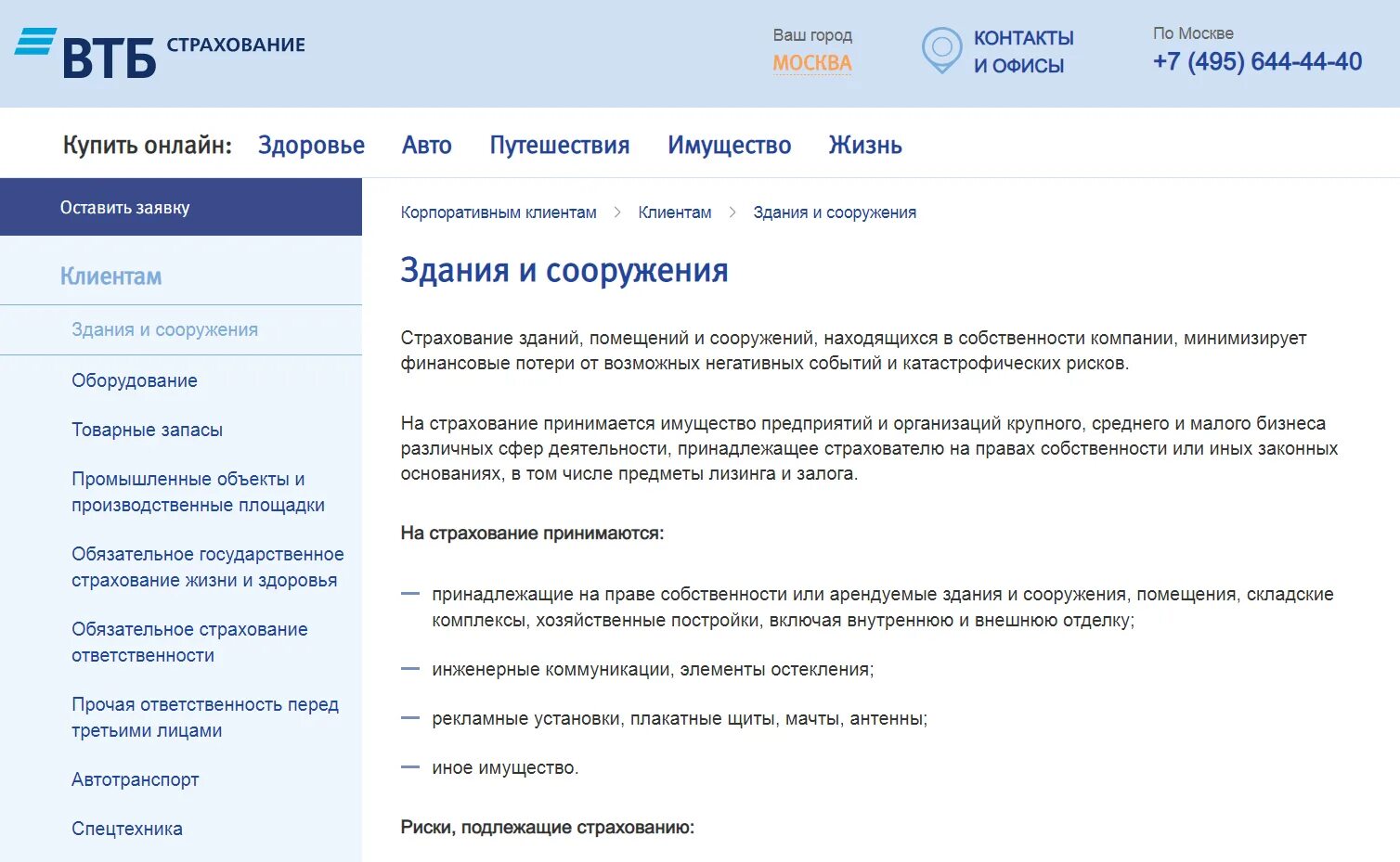Open Обязательное государственное страхование жизни и здоровья
Screen dimensions: 1400x862
[x=208, y=567]
